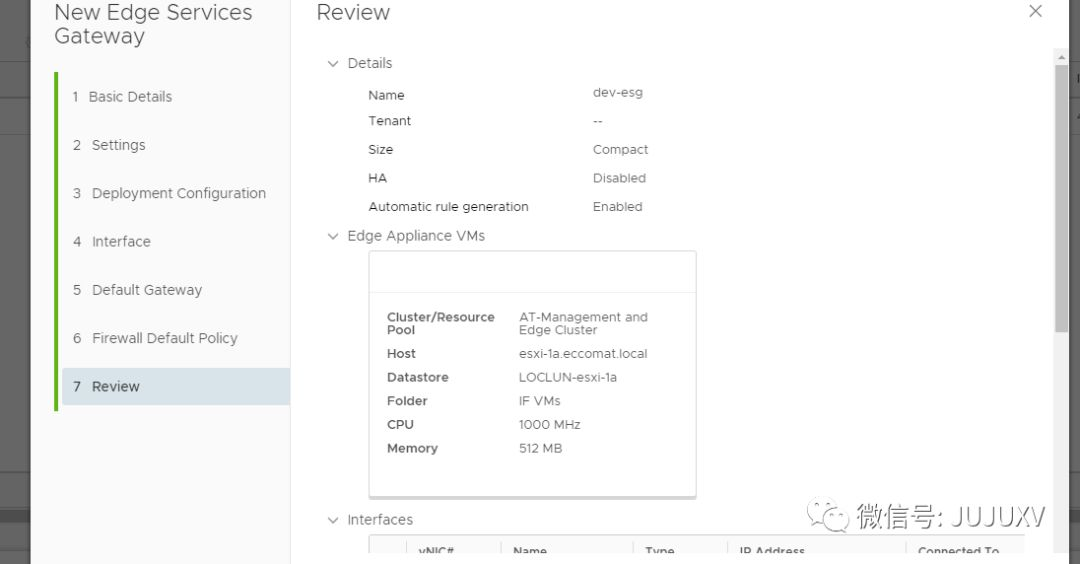The width and height of the screenshot is (1080, 564).
Task: Click the scrollbar up arrow
Action: pos(1061,55)
